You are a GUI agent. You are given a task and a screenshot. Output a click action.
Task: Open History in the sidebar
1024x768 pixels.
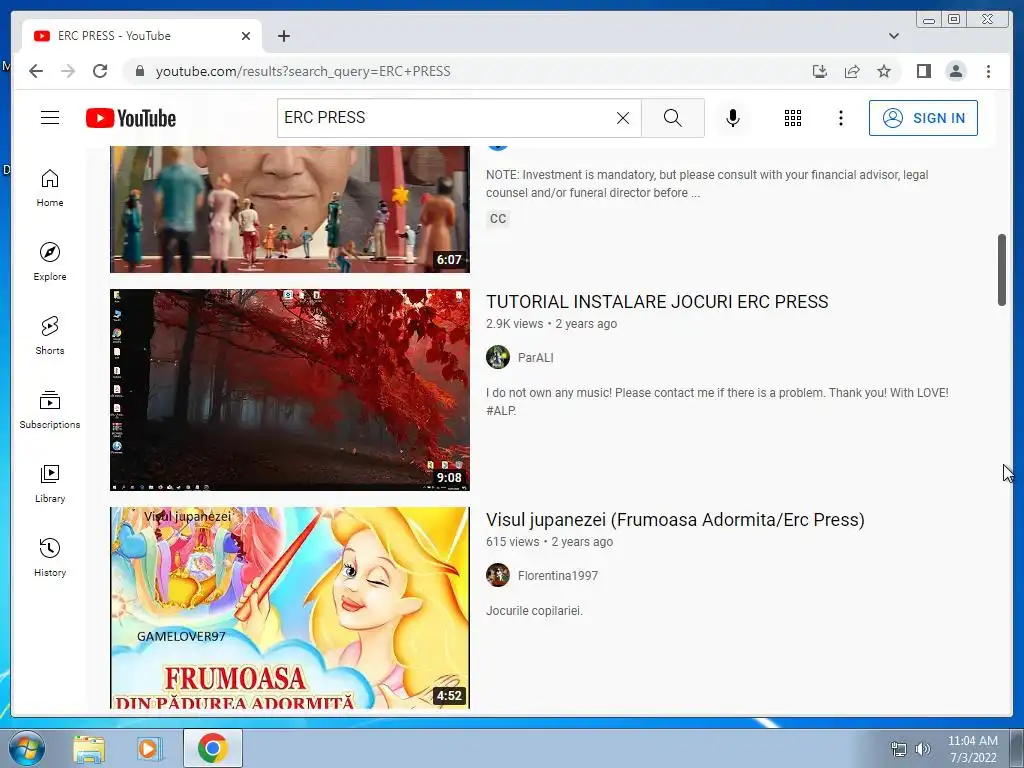click(50, 557)
